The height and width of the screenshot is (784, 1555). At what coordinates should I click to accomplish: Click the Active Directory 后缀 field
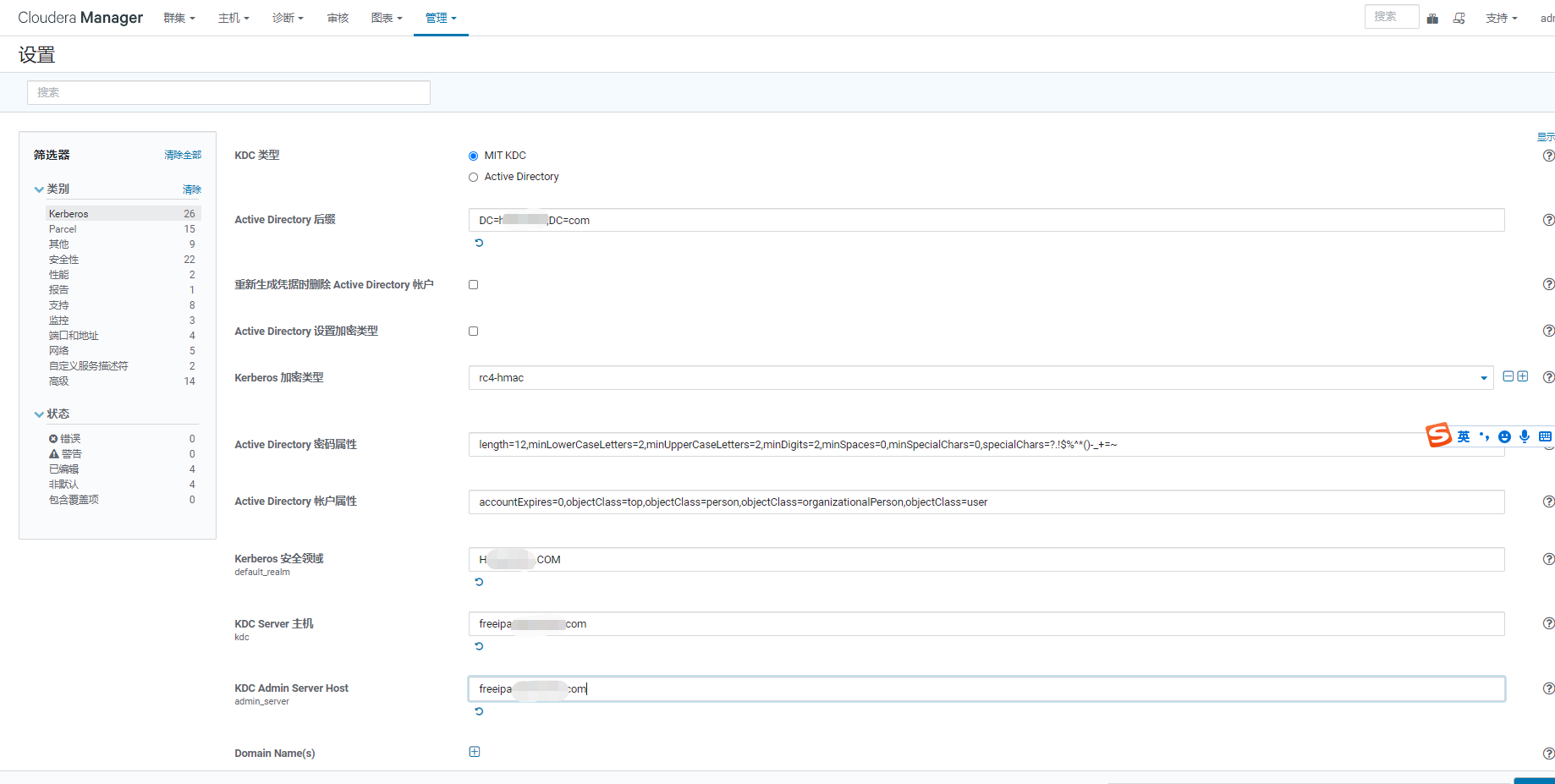pyautogui.click(x=986, y=220)
